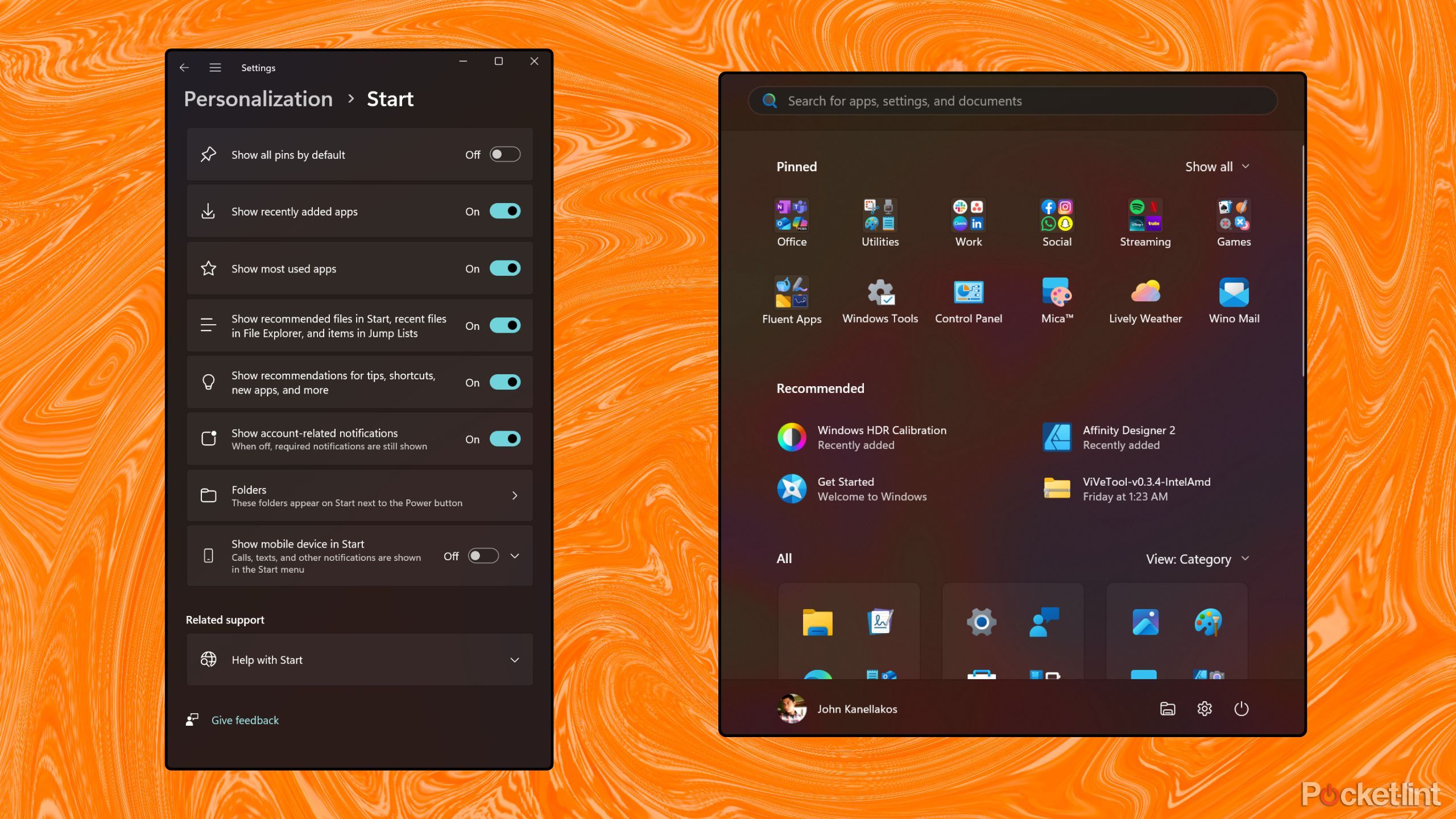
Task: Open the Social pinned folder
Action: (1057, 222)
